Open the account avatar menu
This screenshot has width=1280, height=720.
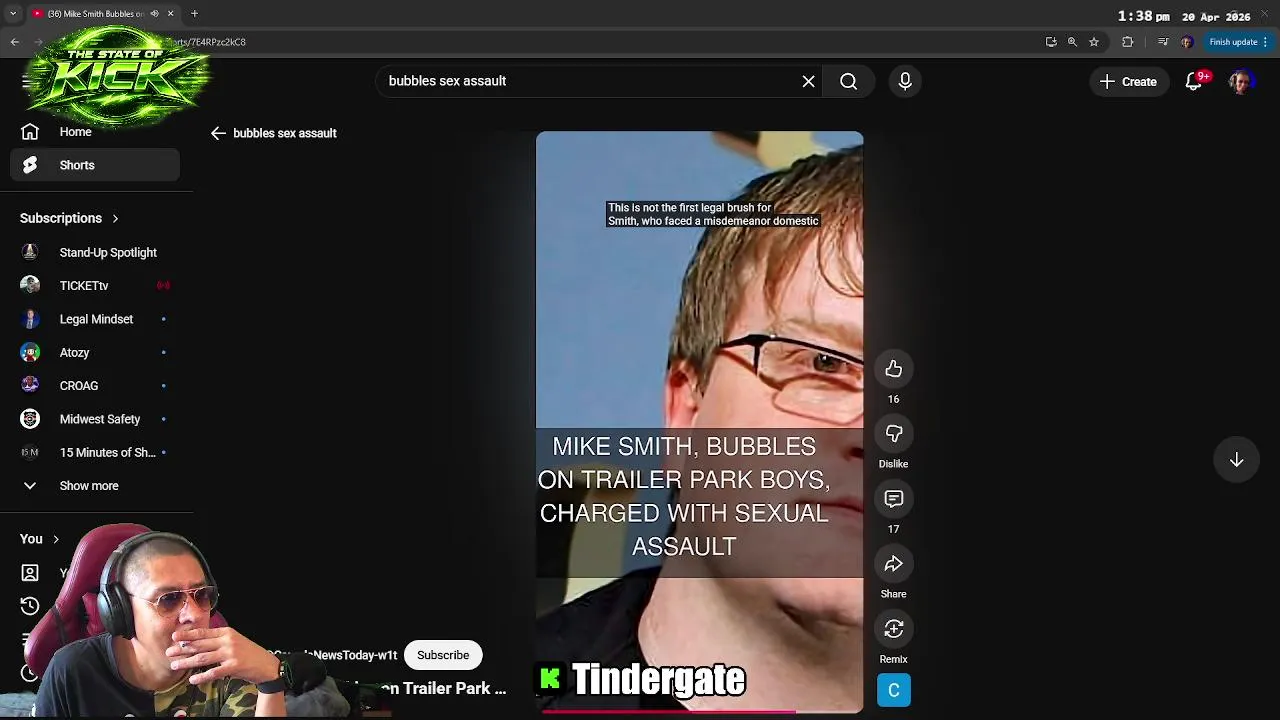pos(1241,82)
